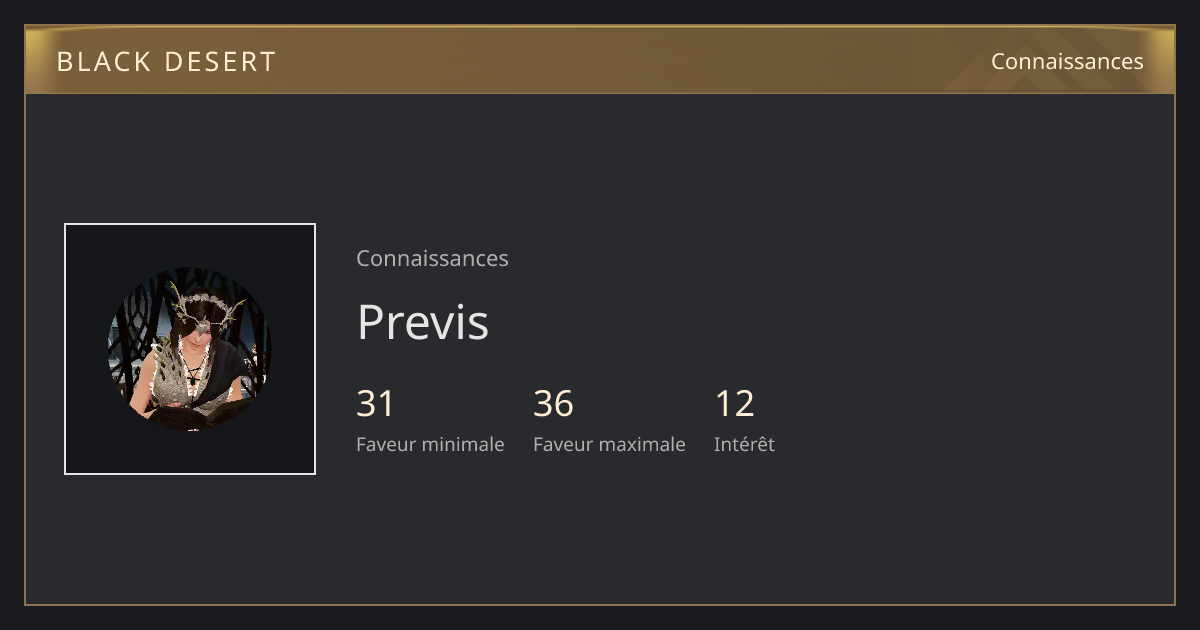
Task: Select the antler crown in the portrait
Action: tap(205, 300)
